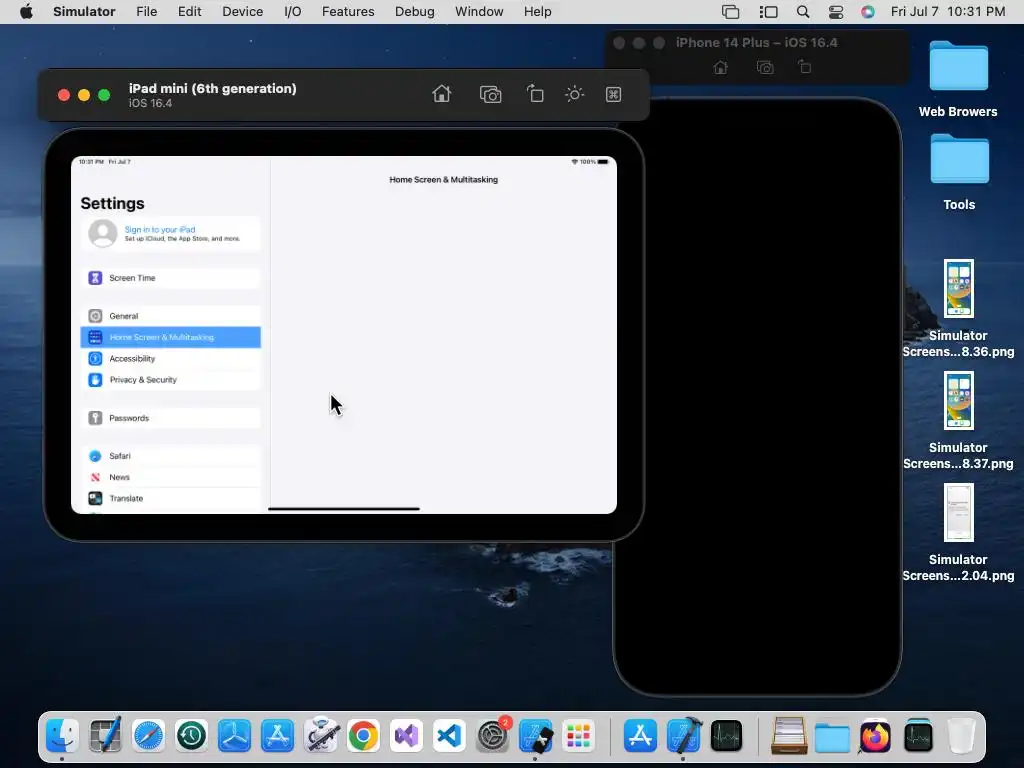Take a screenshot of the iPad mini simulator

(490, 94)
